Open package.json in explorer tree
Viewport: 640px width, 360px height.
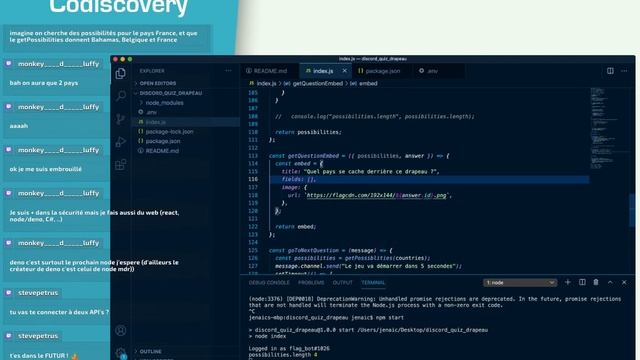[x=186, y=141]
